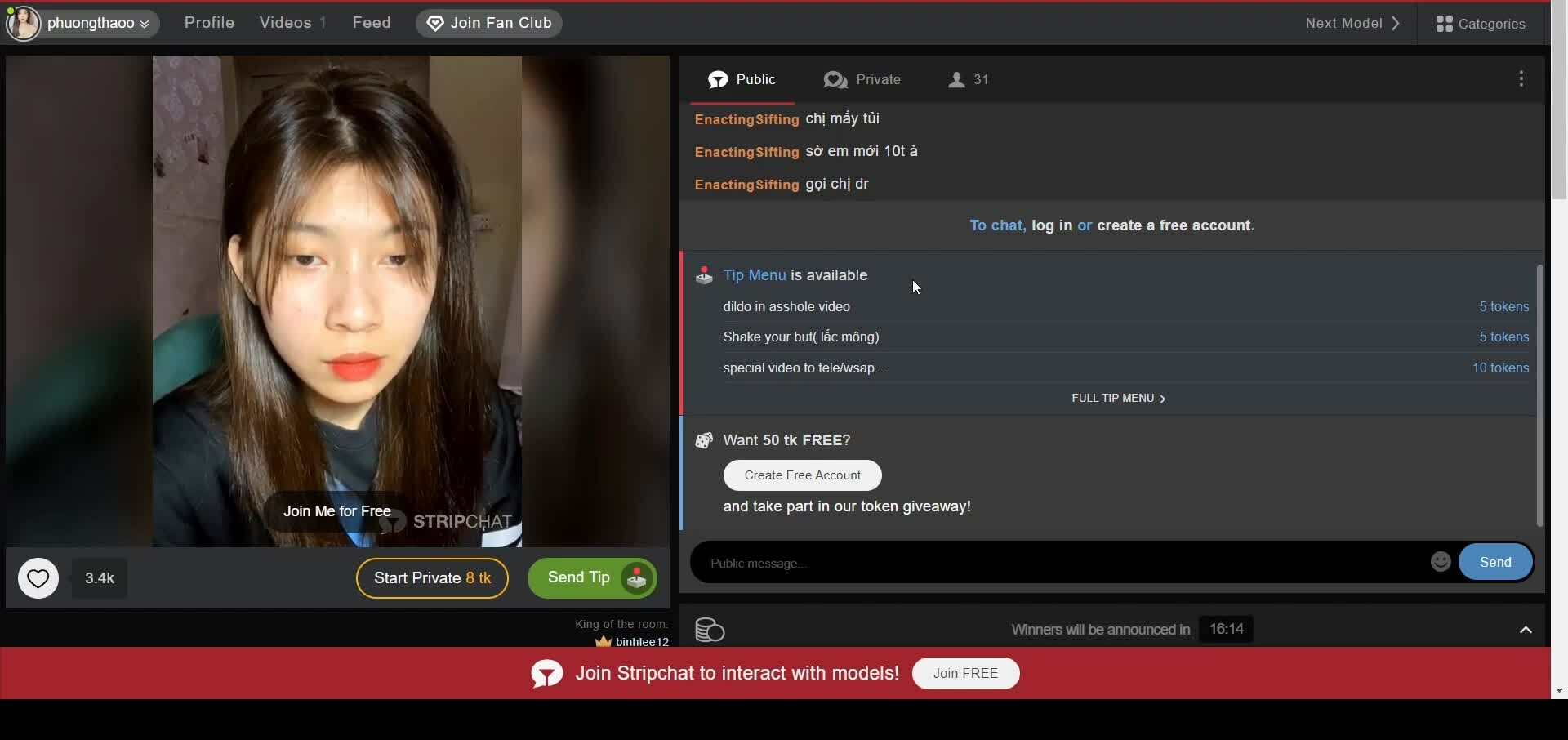Open the emoji picker in message box

(1441, 562)
